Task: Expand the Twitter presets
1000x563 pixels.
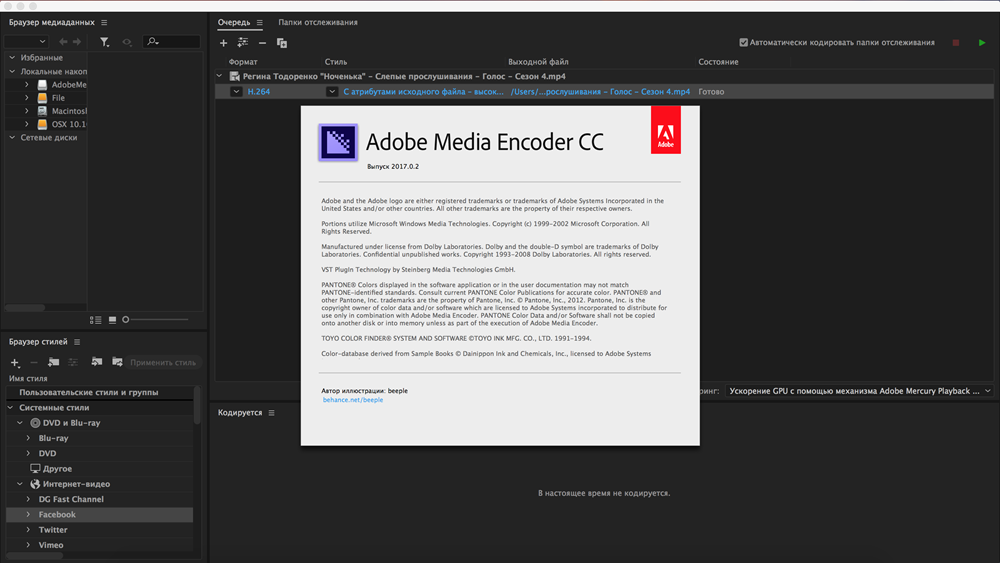Action: [x=28, y=530]
